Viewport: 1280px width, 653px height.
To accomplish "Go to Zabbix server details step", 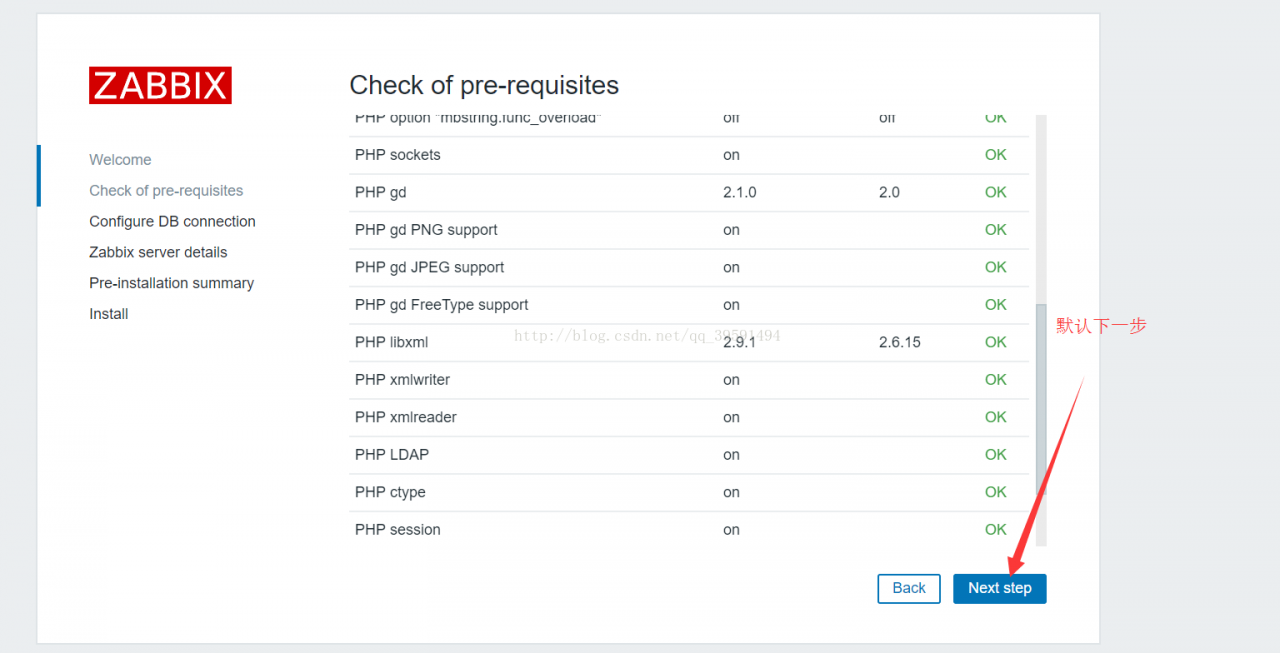I will 158,253.
